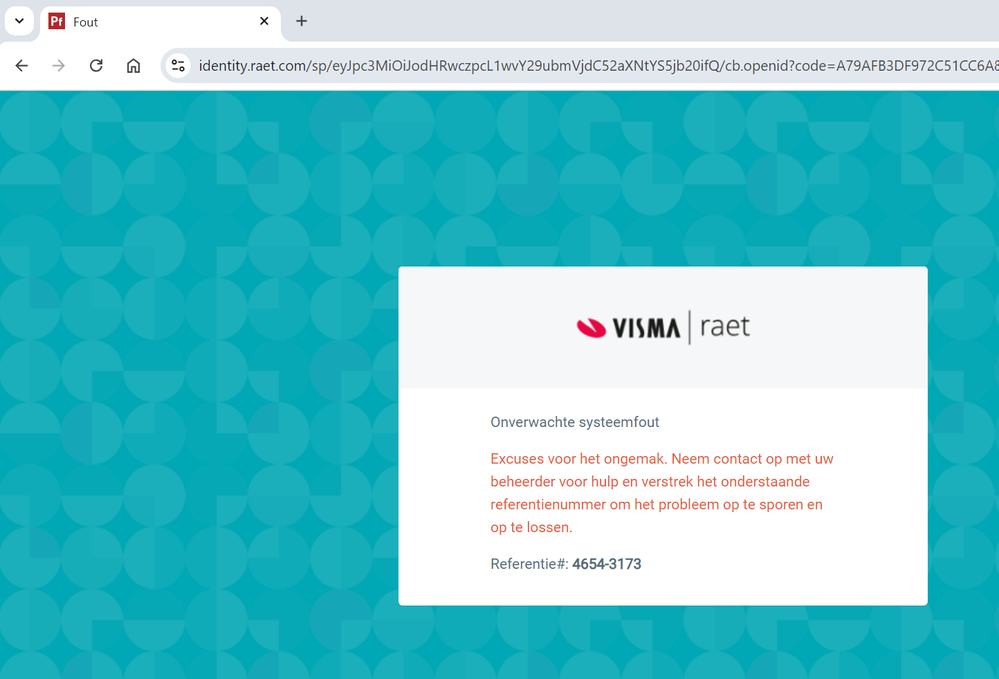Image resolution: width=999 pixels, height=679 pixels.
Task: Click the Visma Raet logo
Action: pos(663,327)
